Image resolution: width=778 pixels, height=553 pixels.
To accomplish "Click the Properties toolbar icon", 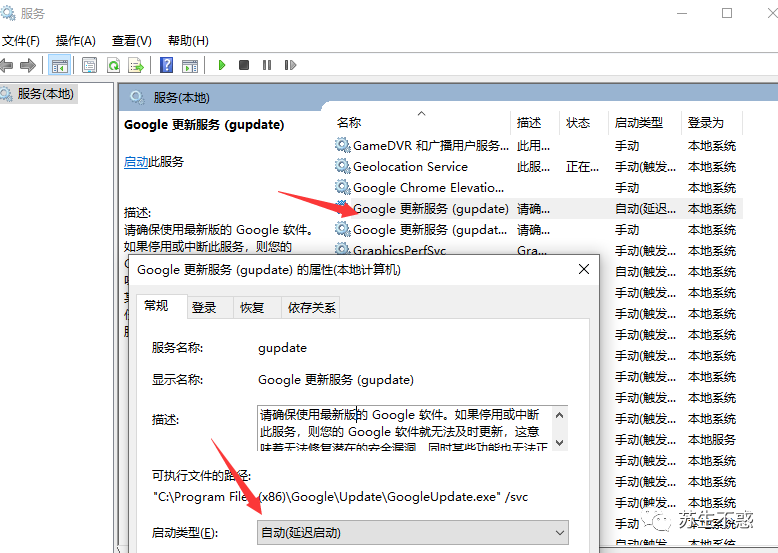I will pyautogui.click(x=90, y=65).
